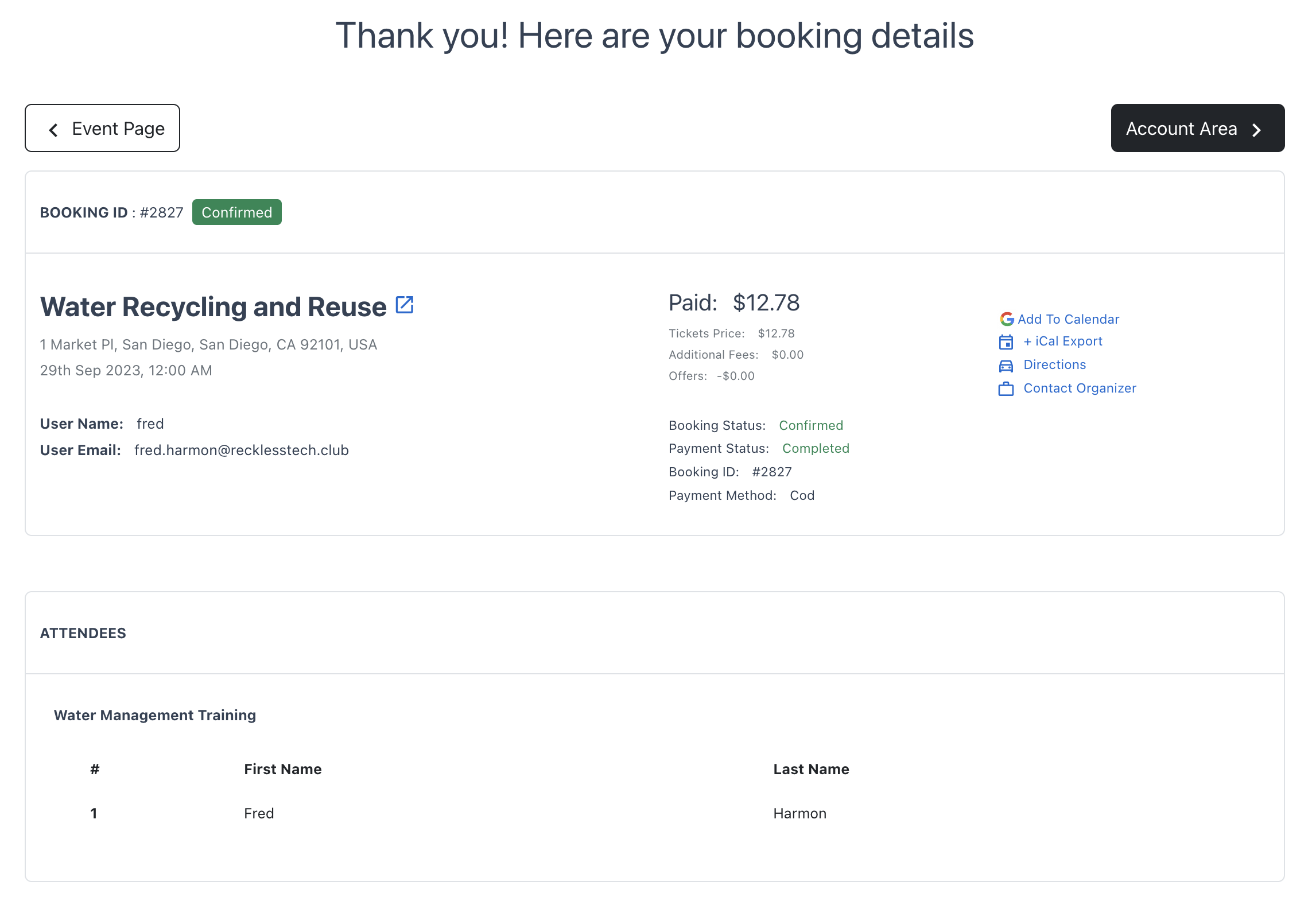The image size is (1316, 897).
Task: Click the Water Management Training ticket label
Action: coord(155,715)
